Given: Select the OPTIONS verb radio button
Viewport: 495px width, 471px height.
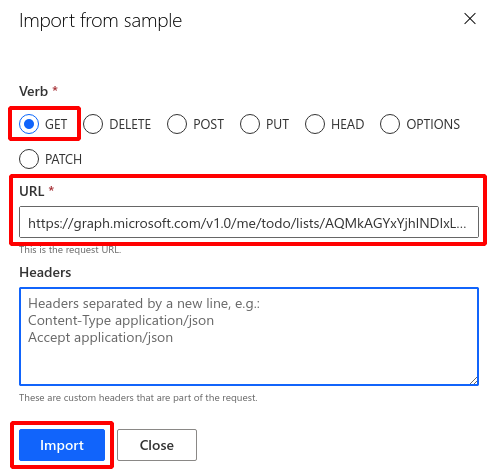Looking at the screenshot, I should click(390, 124).
